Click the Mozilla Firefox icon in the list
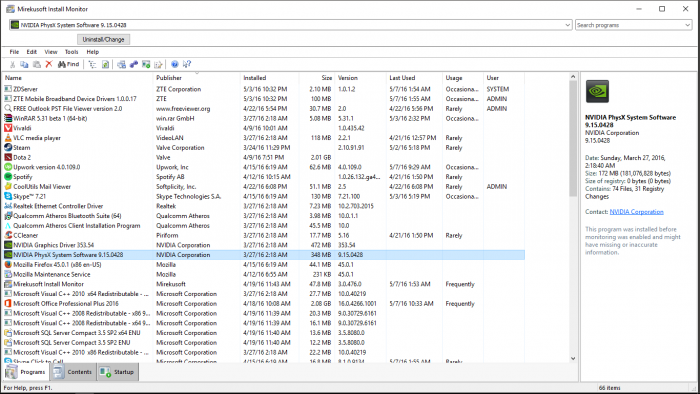This screenshot has height=394, width=700. [8, 265]
